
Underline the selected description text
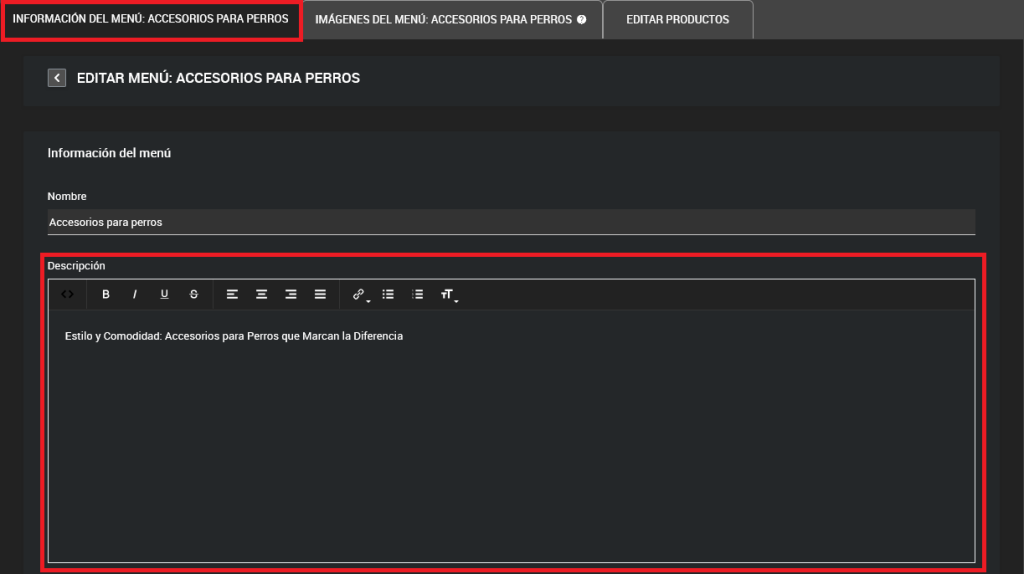coord(164,294)
